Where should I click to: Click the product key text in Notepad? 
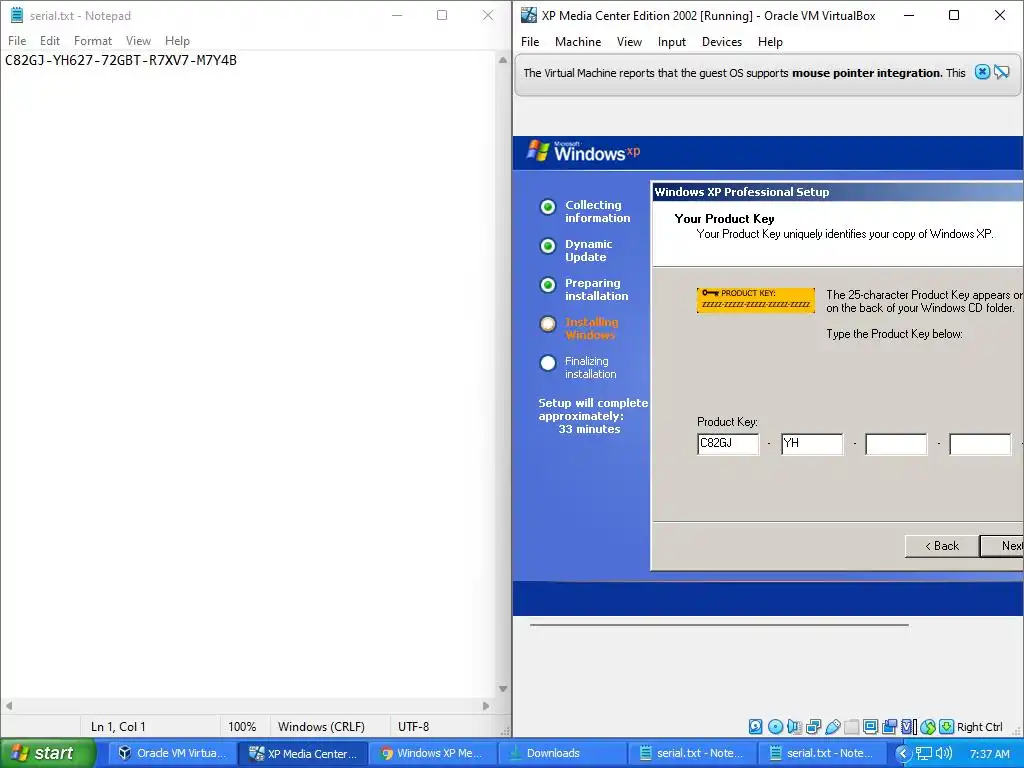[121, 60]
